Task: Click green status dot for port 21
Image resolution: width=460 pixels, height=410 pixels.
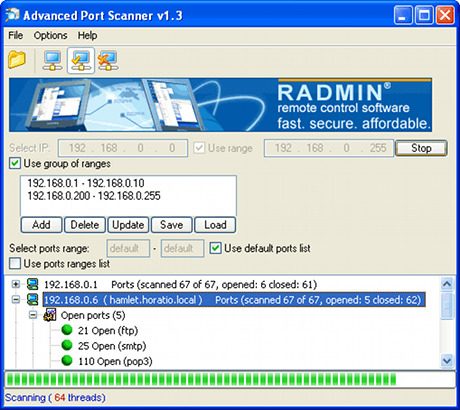Action: coord(67,330)
